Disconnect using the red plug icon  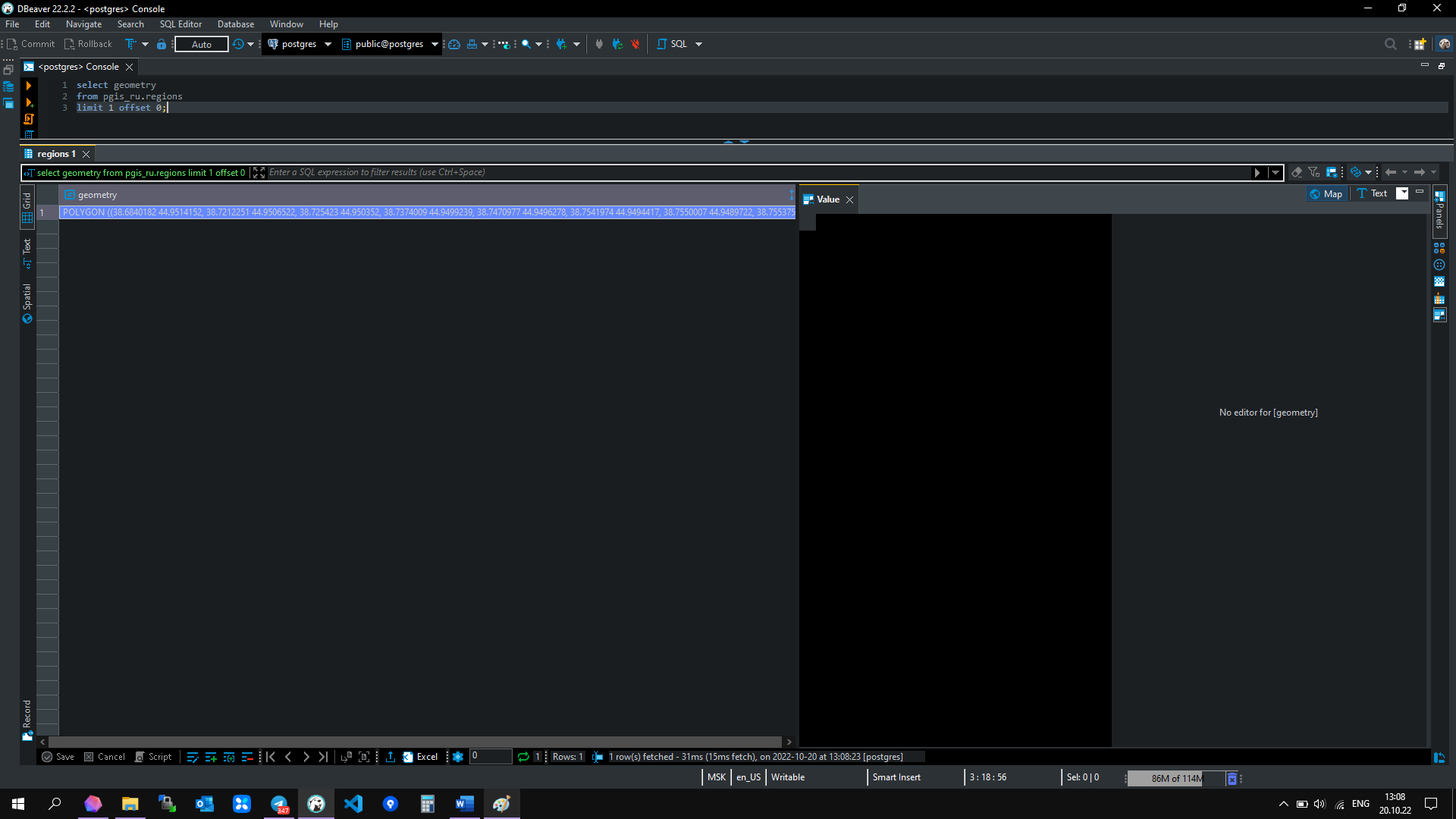(x=635, y=44)
